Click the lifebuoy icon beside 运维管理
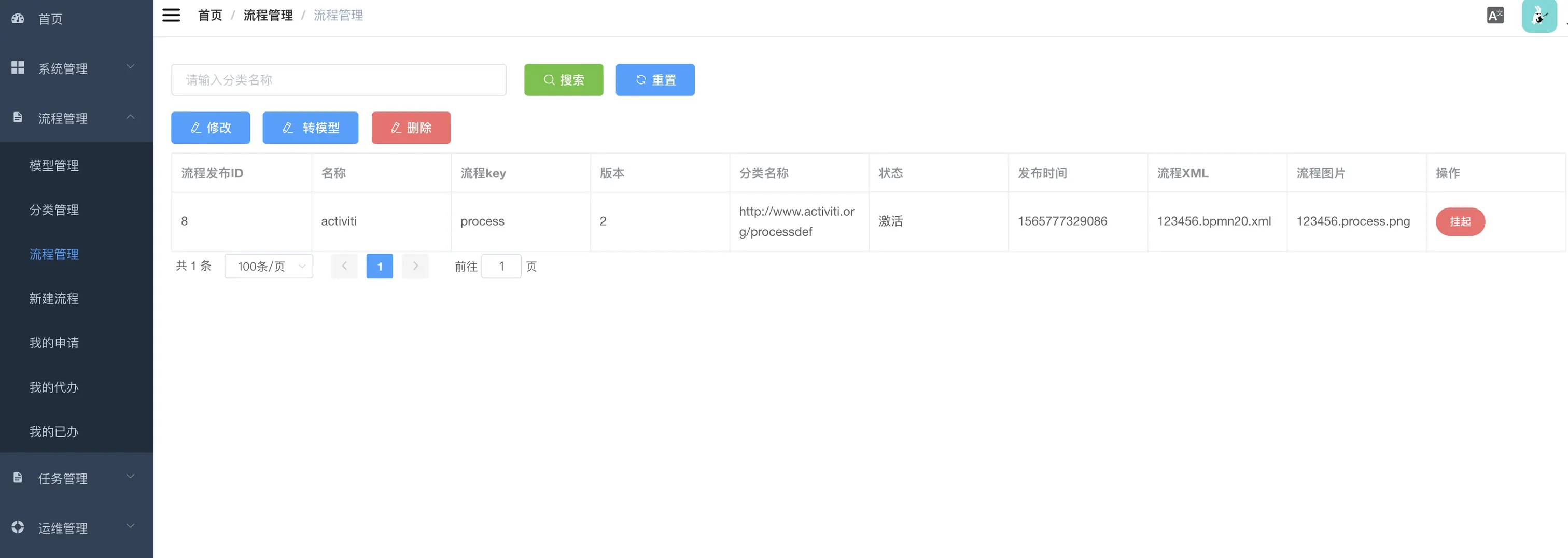 point(18,527)
